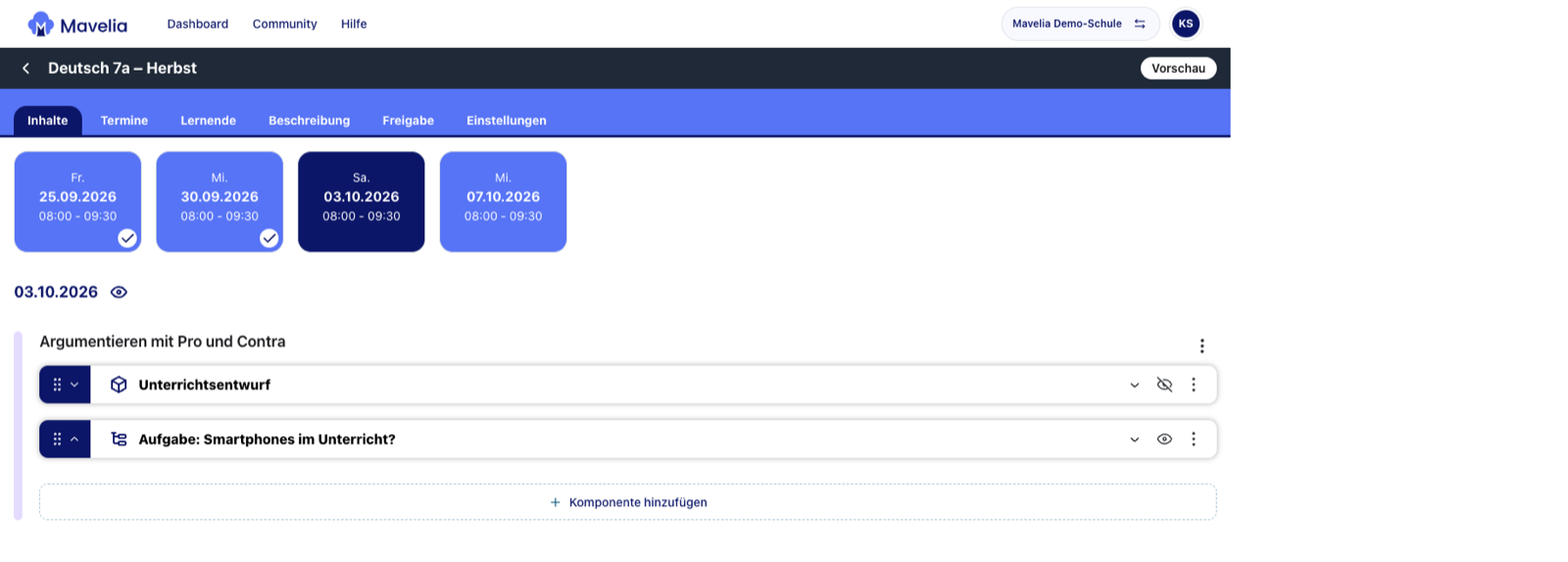The height and width of the screenshot is (562, 1568).
Task: Click Komponente hinzufügen
Action: (627, 502)
